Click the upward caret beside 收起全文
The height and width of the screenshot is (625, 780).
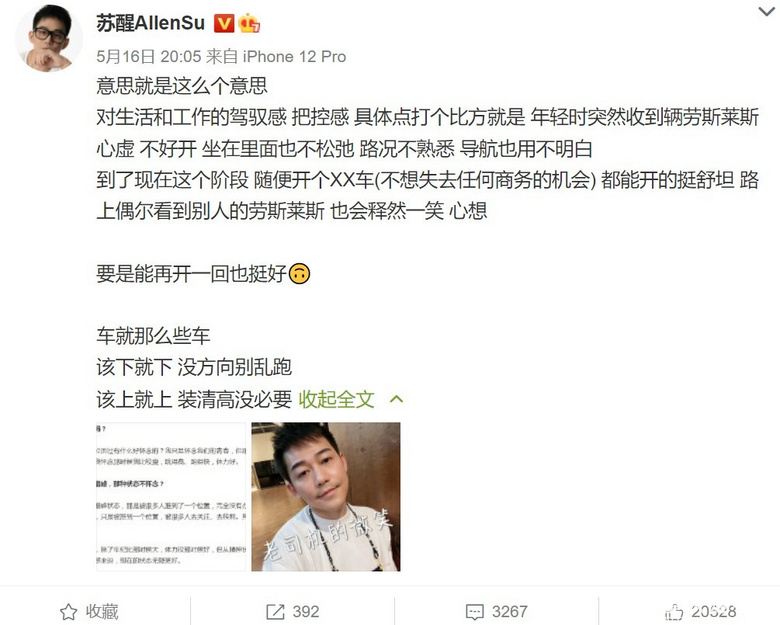[x=396, y=399]
